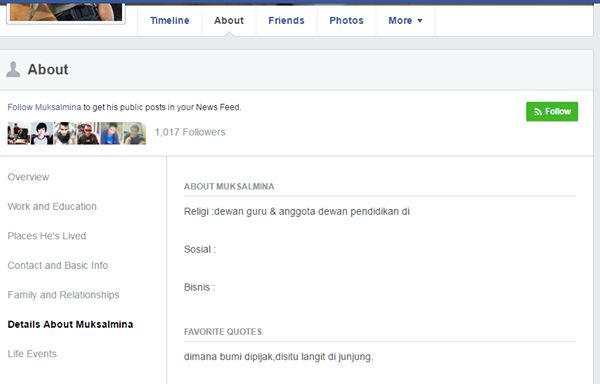
Task: Select the About tab
Action: pyautogui.click(x=229, y=20)
